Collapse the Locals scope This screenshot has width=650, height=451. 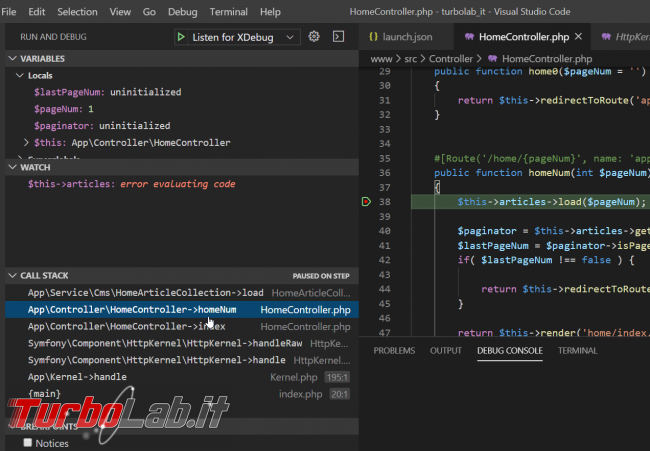(x=19, y=75)
